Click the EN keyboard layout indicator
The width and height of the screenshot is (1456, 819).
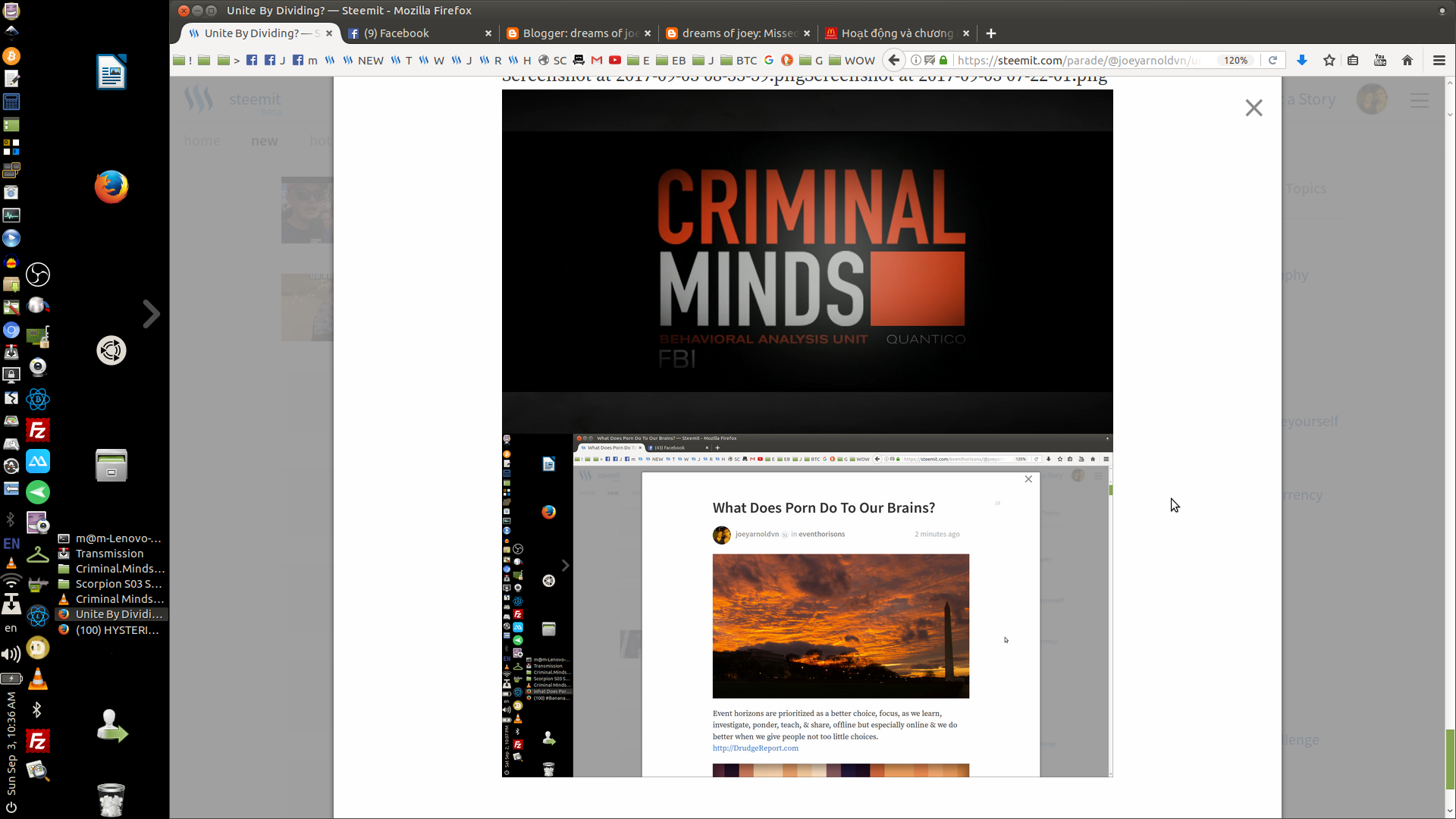click(x=11, y=544)
